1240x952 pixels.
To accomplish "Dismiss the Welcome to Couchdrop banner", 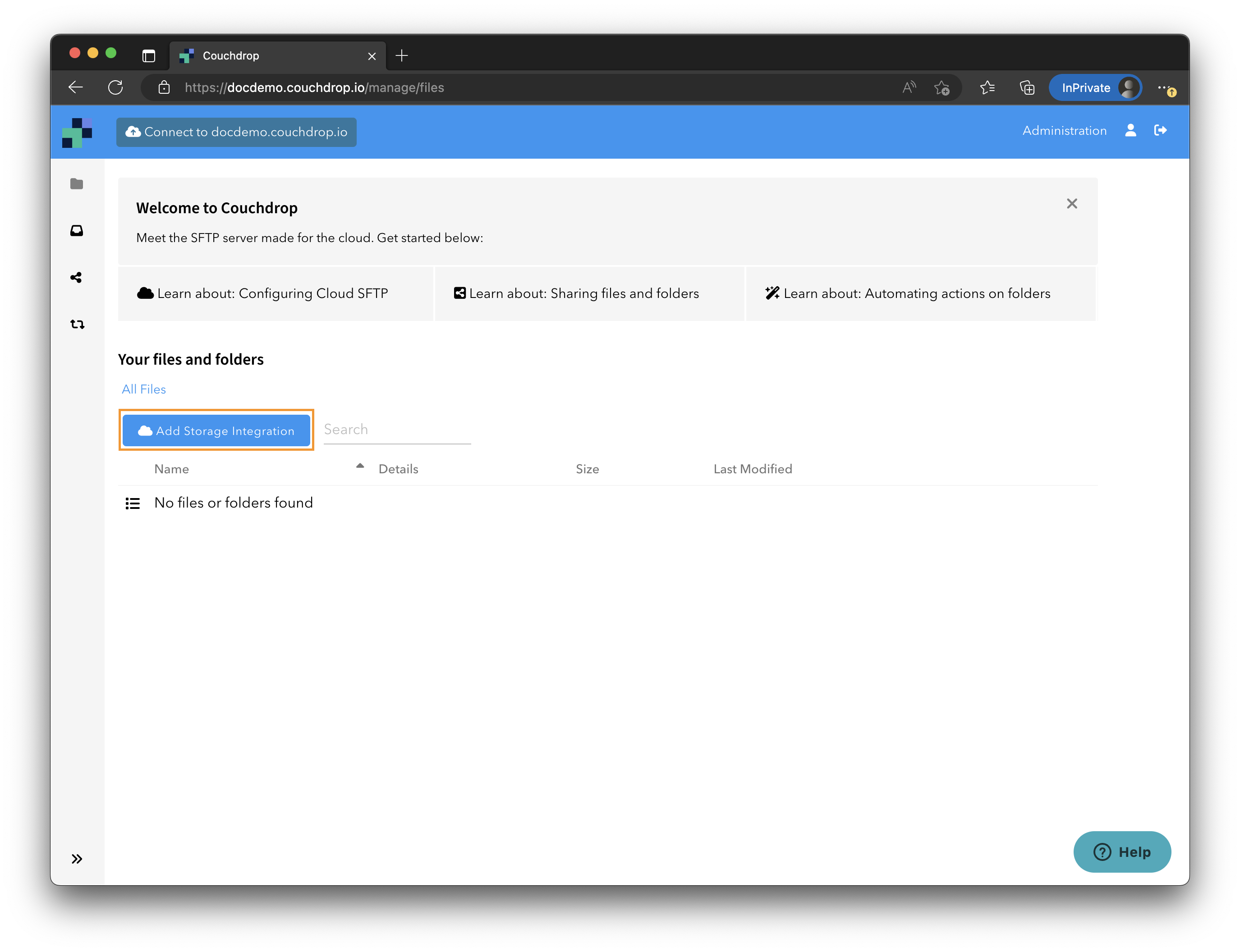I will tap(1072, 204).
